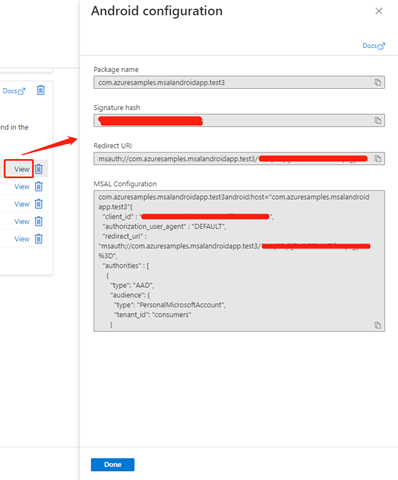
Task: Click inside the MSAL Configuration text box
Action: pyautogui.click(x=239, y=261)
